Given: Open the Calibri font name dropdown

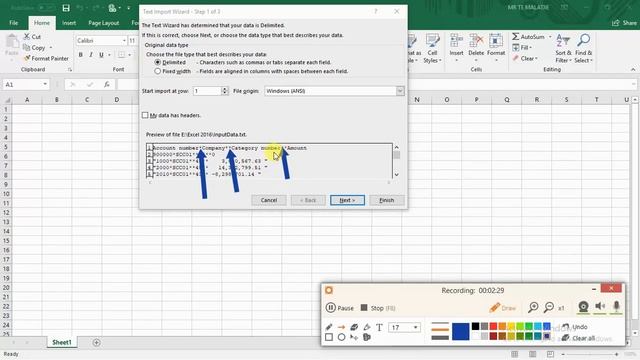Looking at the screenshot, I should pyautogui.click(x=124, y=40).
